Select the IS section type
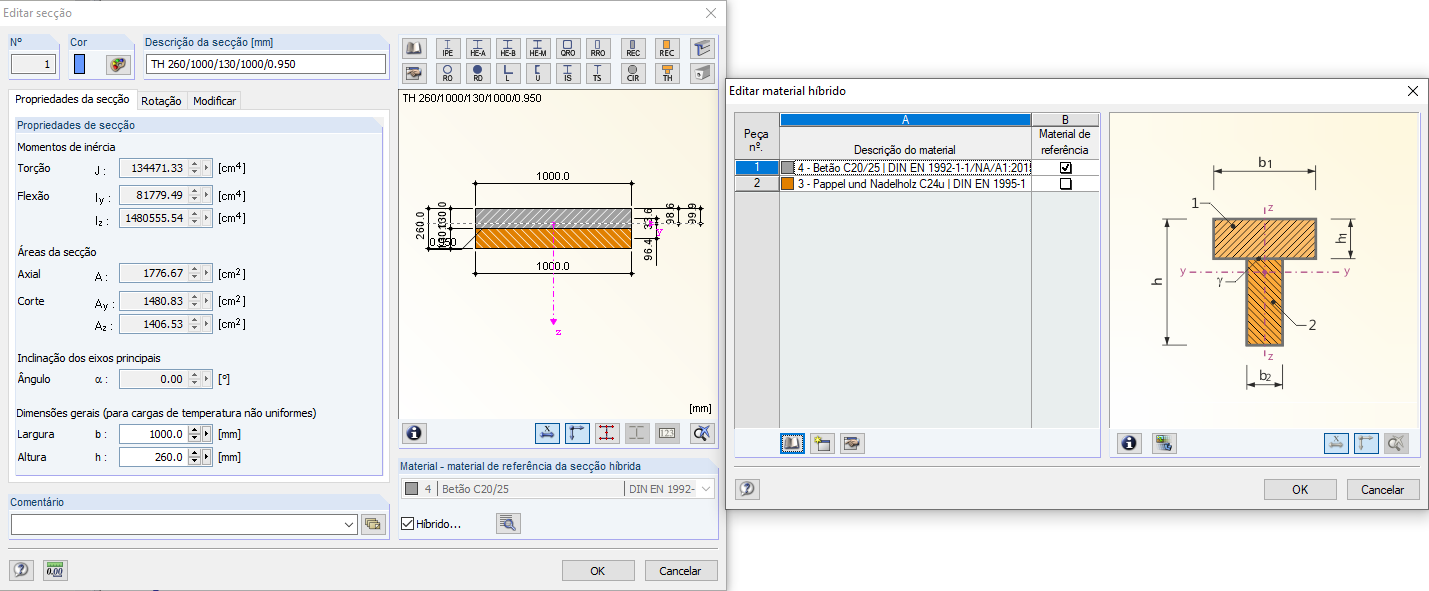1429x591 pixels. tap(568, 73)
